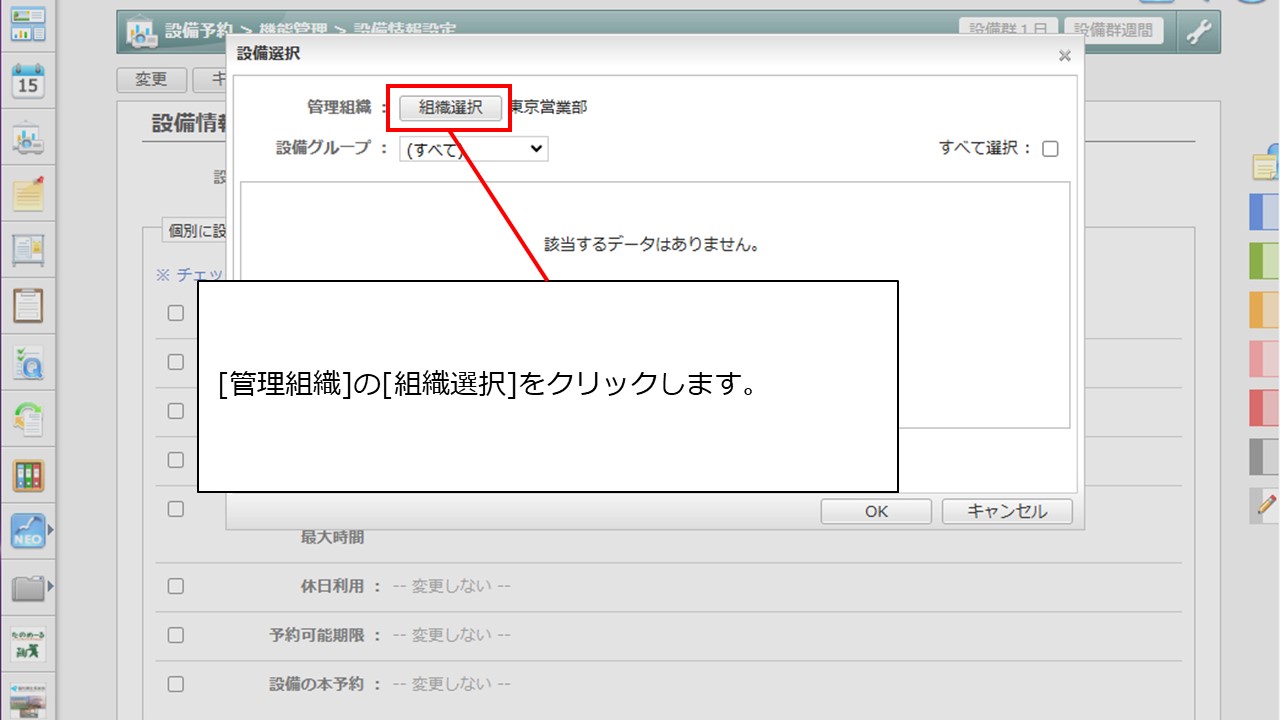Expand the NEO icon submenu arrow
This screenshot has height=720, width=1280.
tap(51, 531)
